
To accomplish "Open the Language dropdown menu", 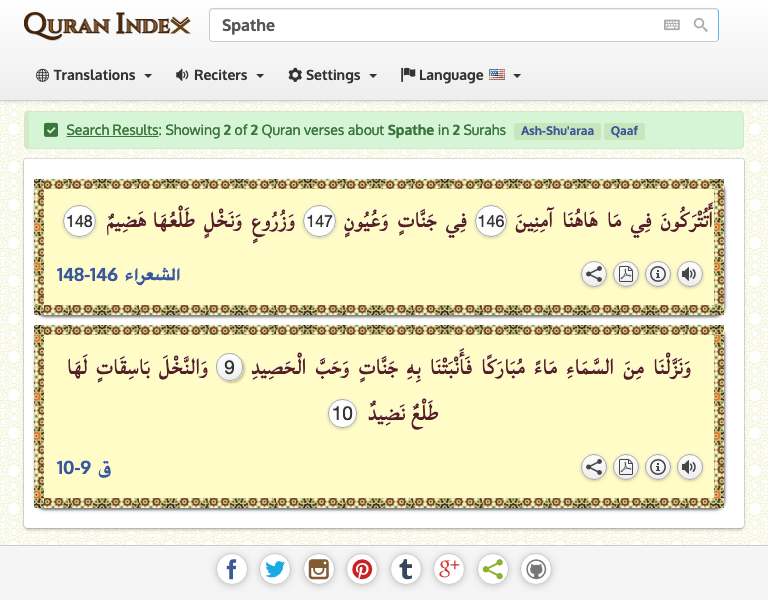I will 460,75.
